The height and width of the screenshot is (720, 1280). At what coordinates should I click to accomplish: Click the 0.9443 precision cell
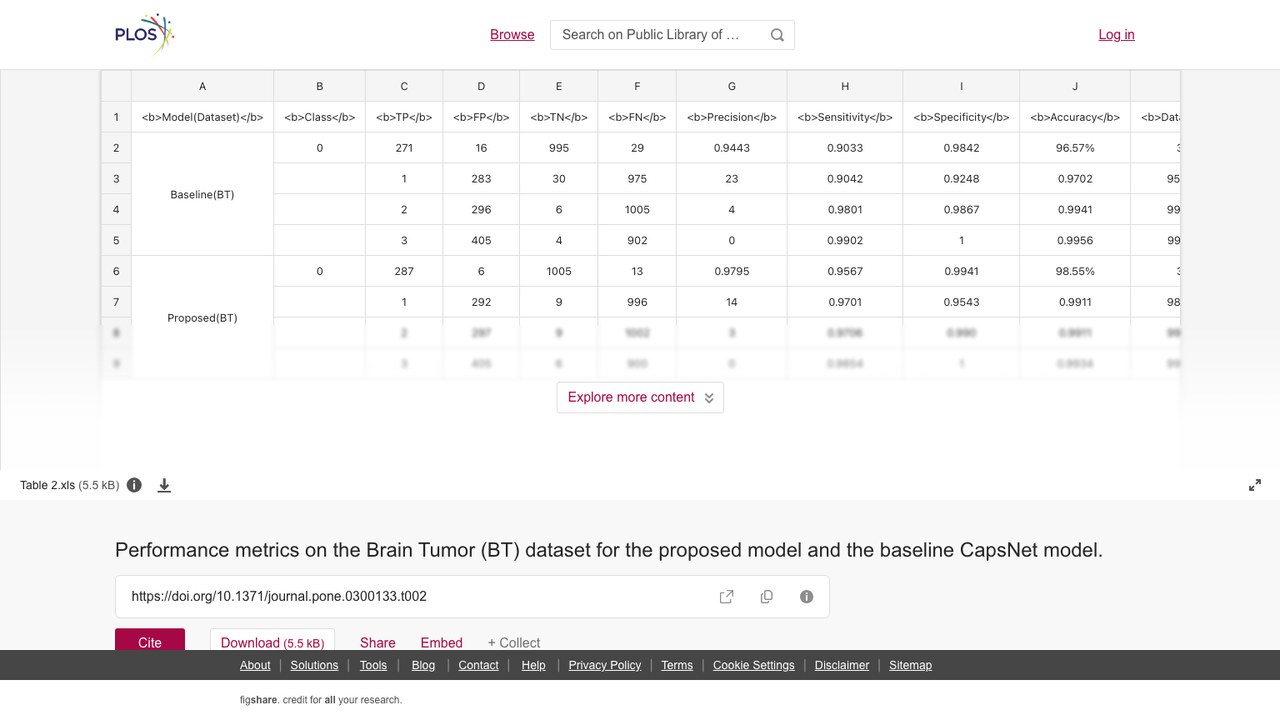(x=732, y=148)
